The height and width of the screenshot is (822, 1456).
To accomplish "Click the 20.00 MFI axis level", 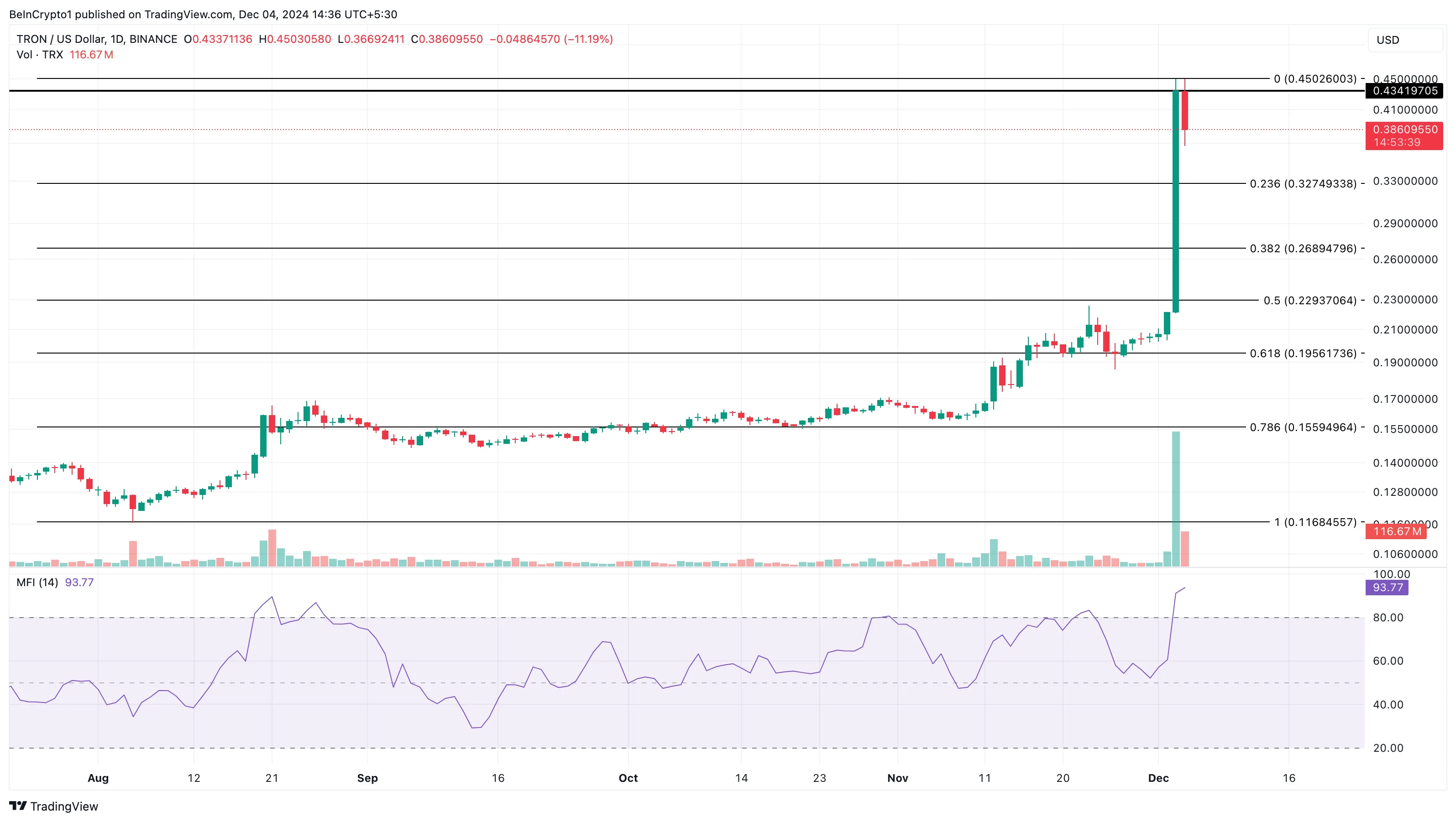I will point(1388,748).
